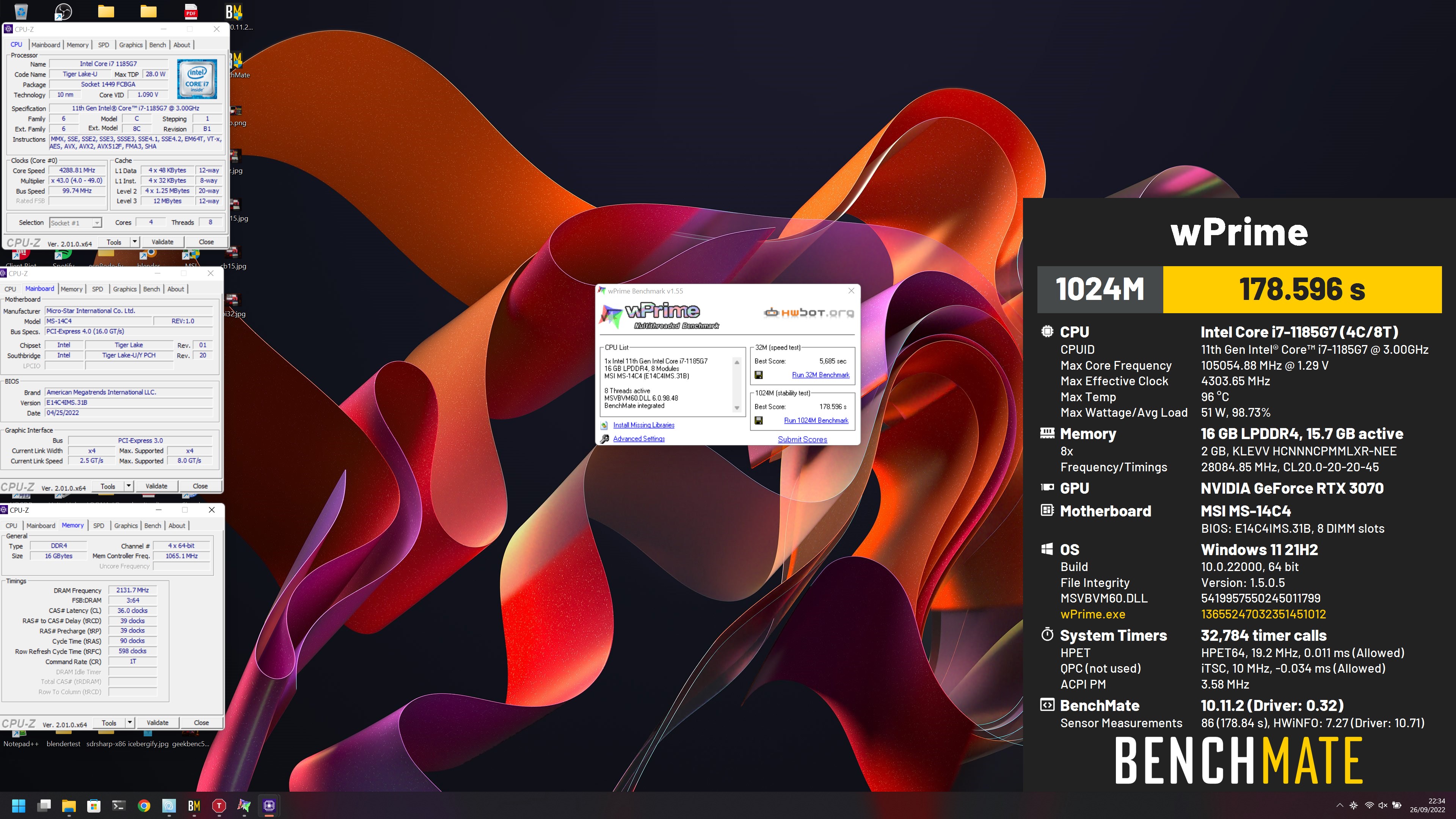Click the muted volume tray icon
Viewport: 1456px width, 819px height.
(1383, 805)
